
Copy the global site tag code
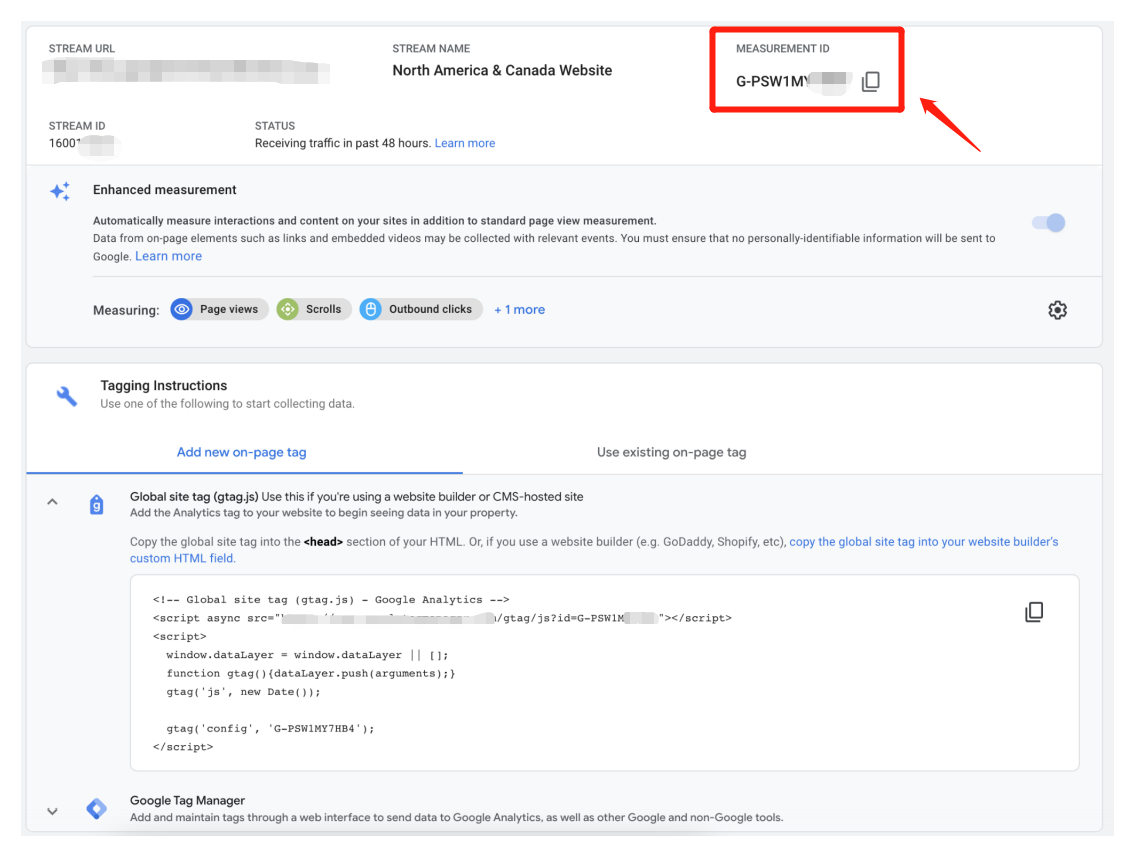(1034, 612)
